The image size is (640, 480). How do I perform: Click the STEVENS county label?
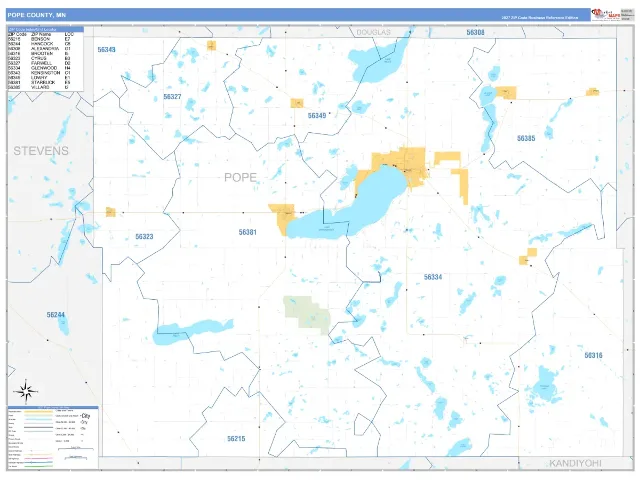click(41, 151)
